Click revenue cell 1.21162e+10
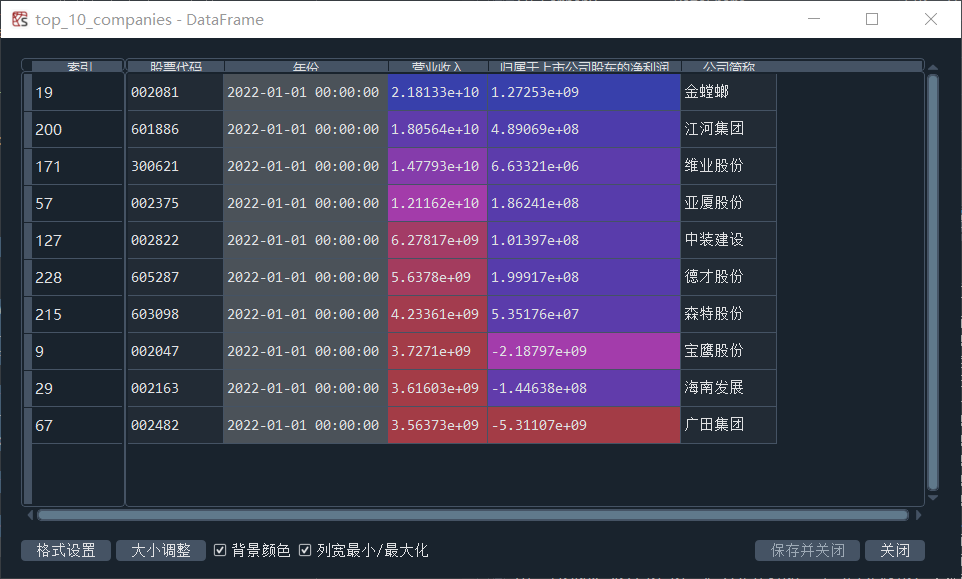The image size is (962, 579). pos(437,203)
